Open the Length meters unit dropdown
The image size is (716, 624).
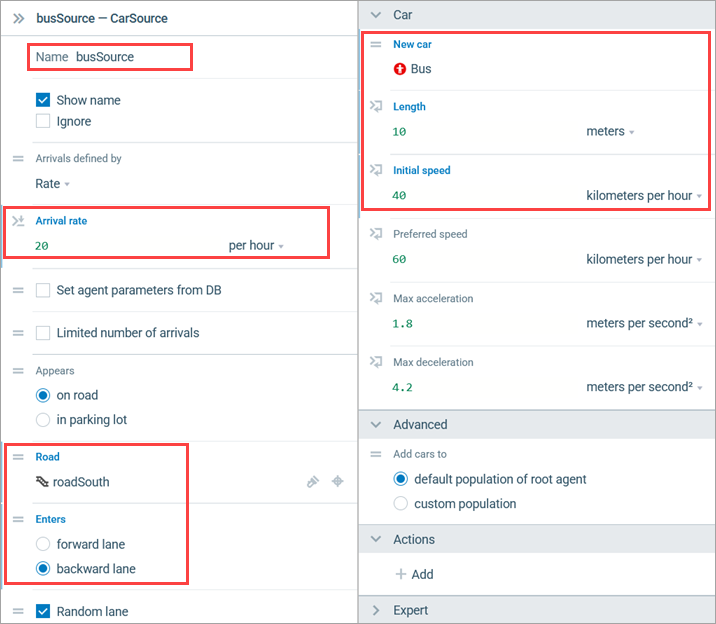pyautogui.click(x=610, y=132)
